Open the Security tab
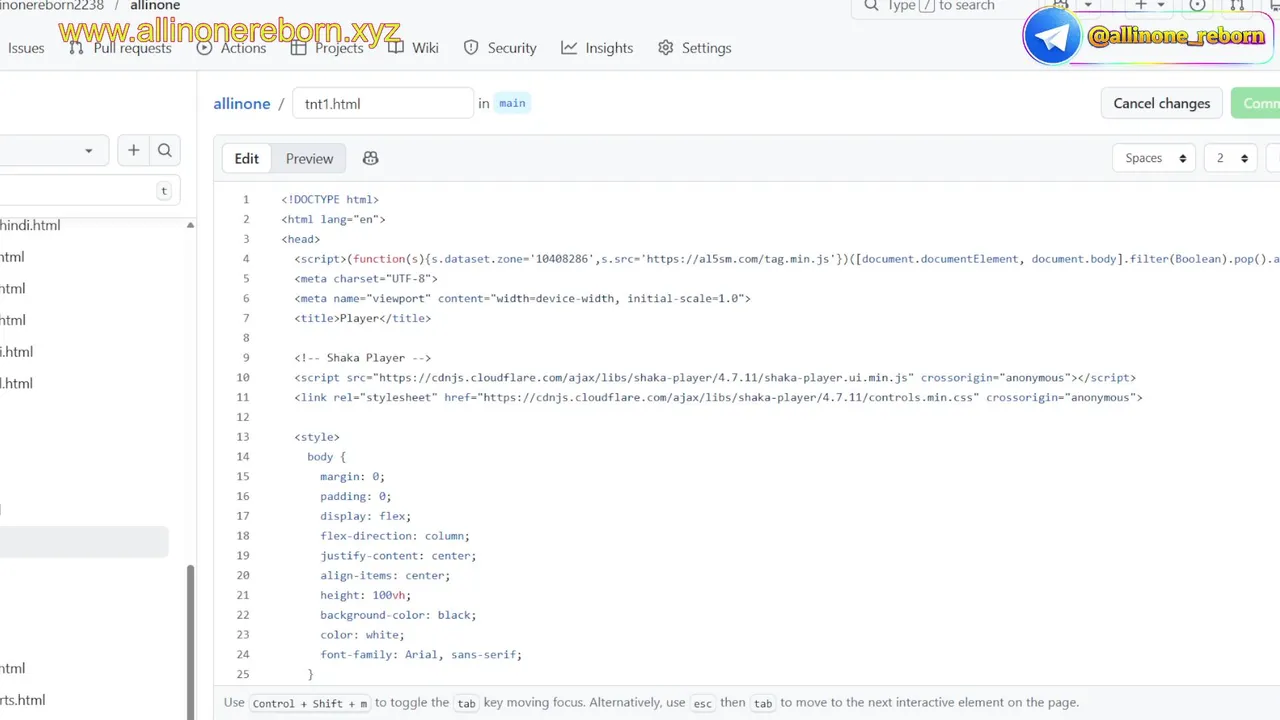This screenshot has width=1280, height=720. (501, 48)
